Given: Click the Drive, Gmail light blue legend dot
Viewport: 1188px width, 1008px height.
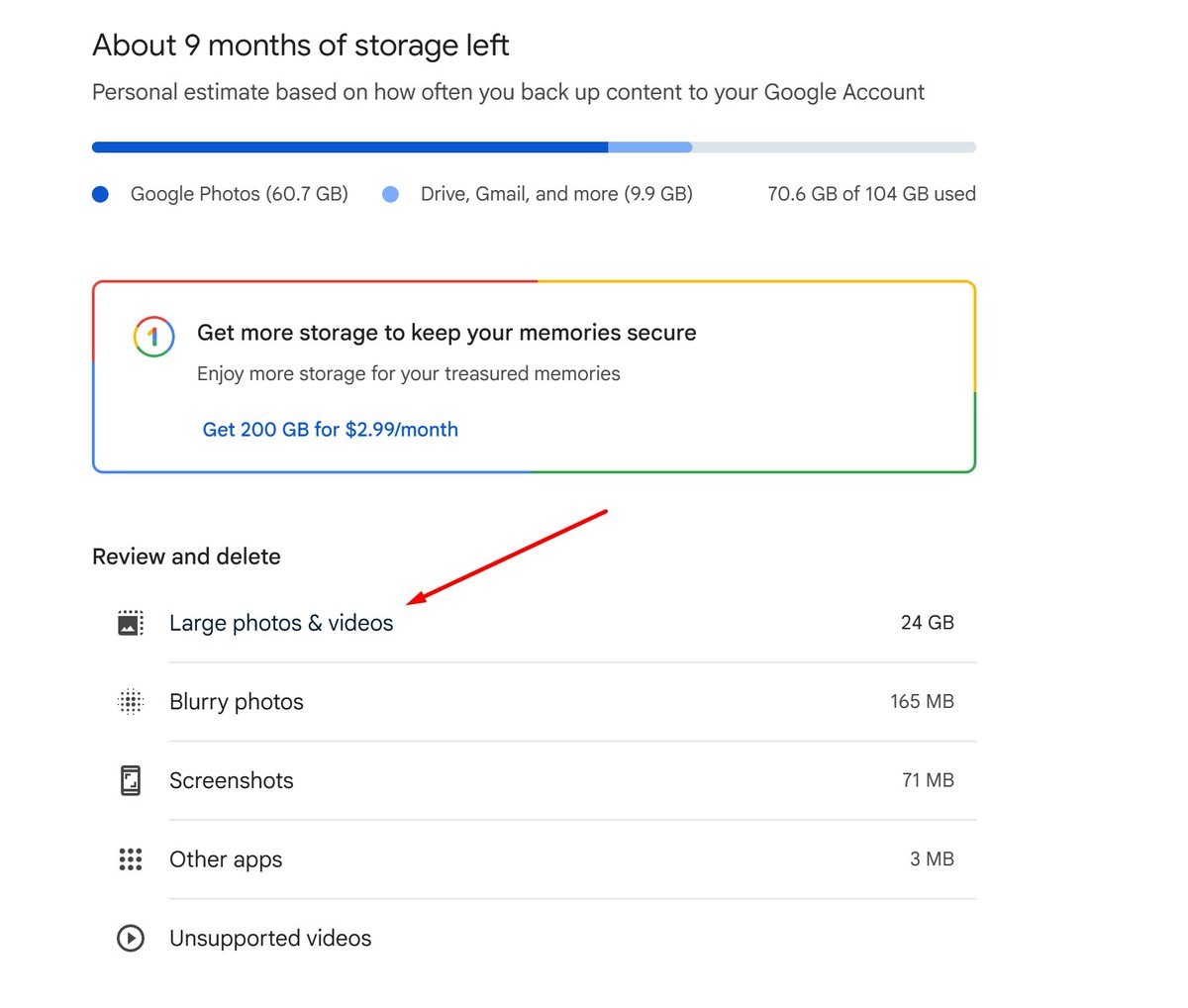Looking at the screenshot, I should click(390, 194).
